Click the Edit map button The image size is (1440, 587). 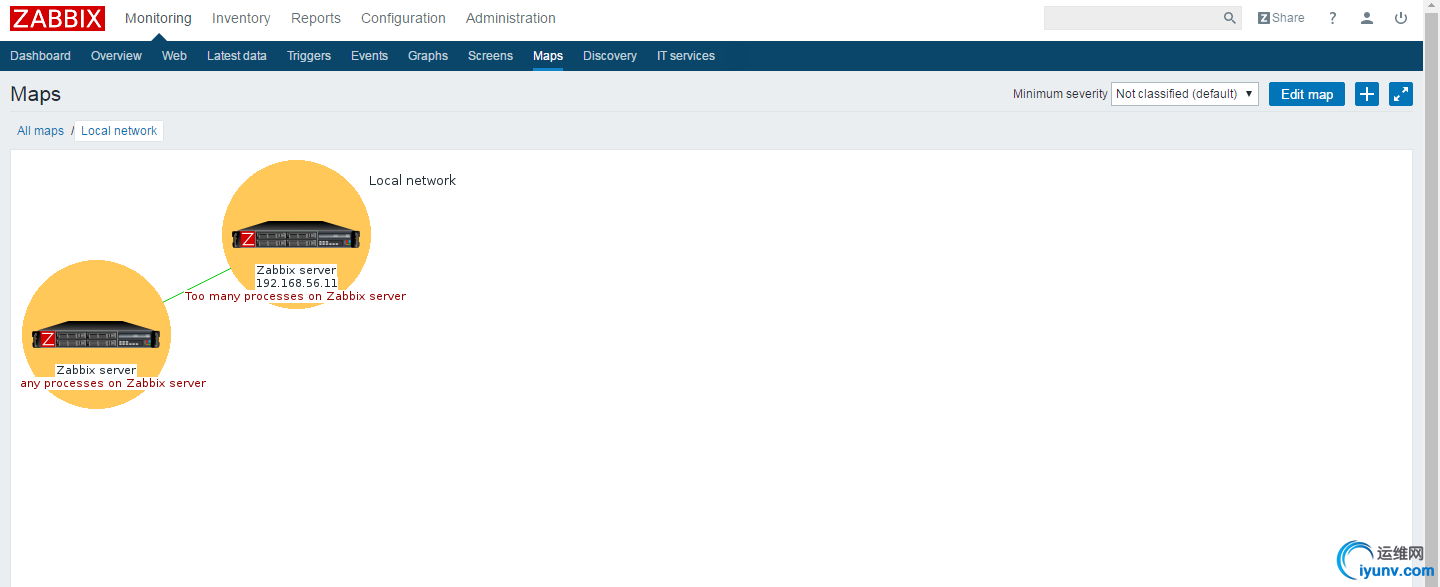1307,94
